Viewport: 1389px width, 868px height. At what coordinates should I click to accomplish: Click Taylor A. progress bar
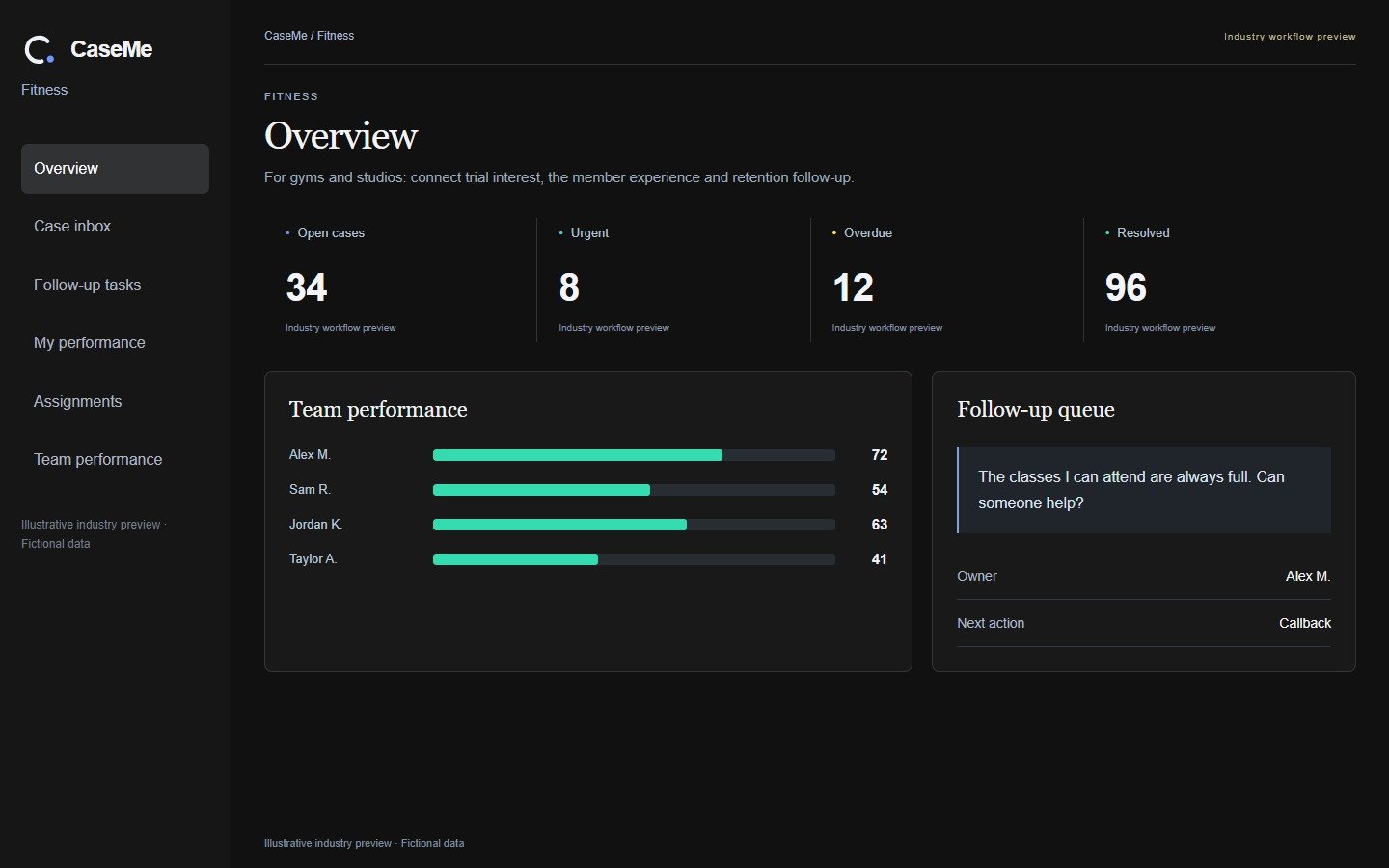tap(634, 559)
